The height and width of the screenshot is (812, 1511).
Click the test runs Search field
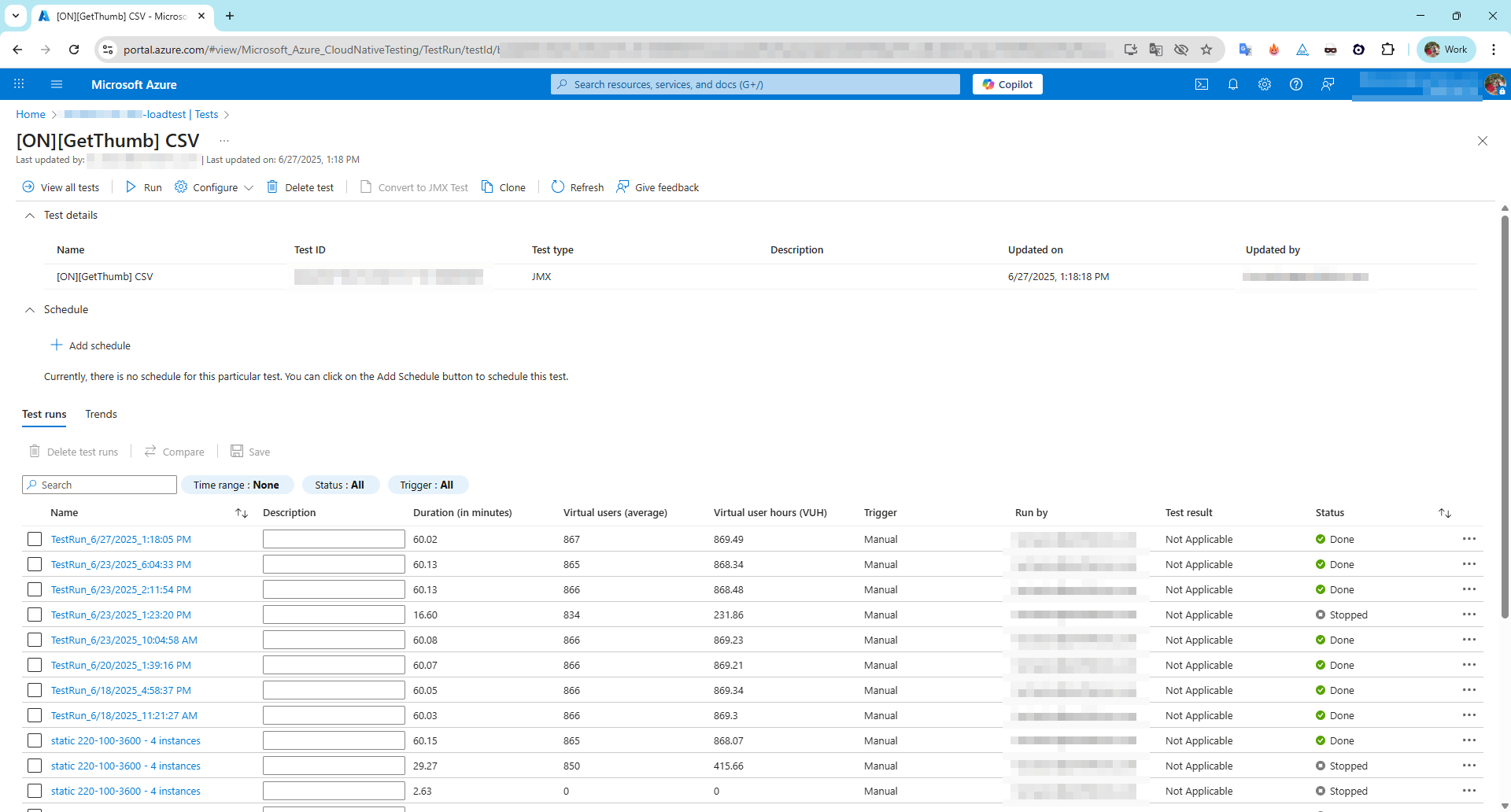(x=99, y=485)
